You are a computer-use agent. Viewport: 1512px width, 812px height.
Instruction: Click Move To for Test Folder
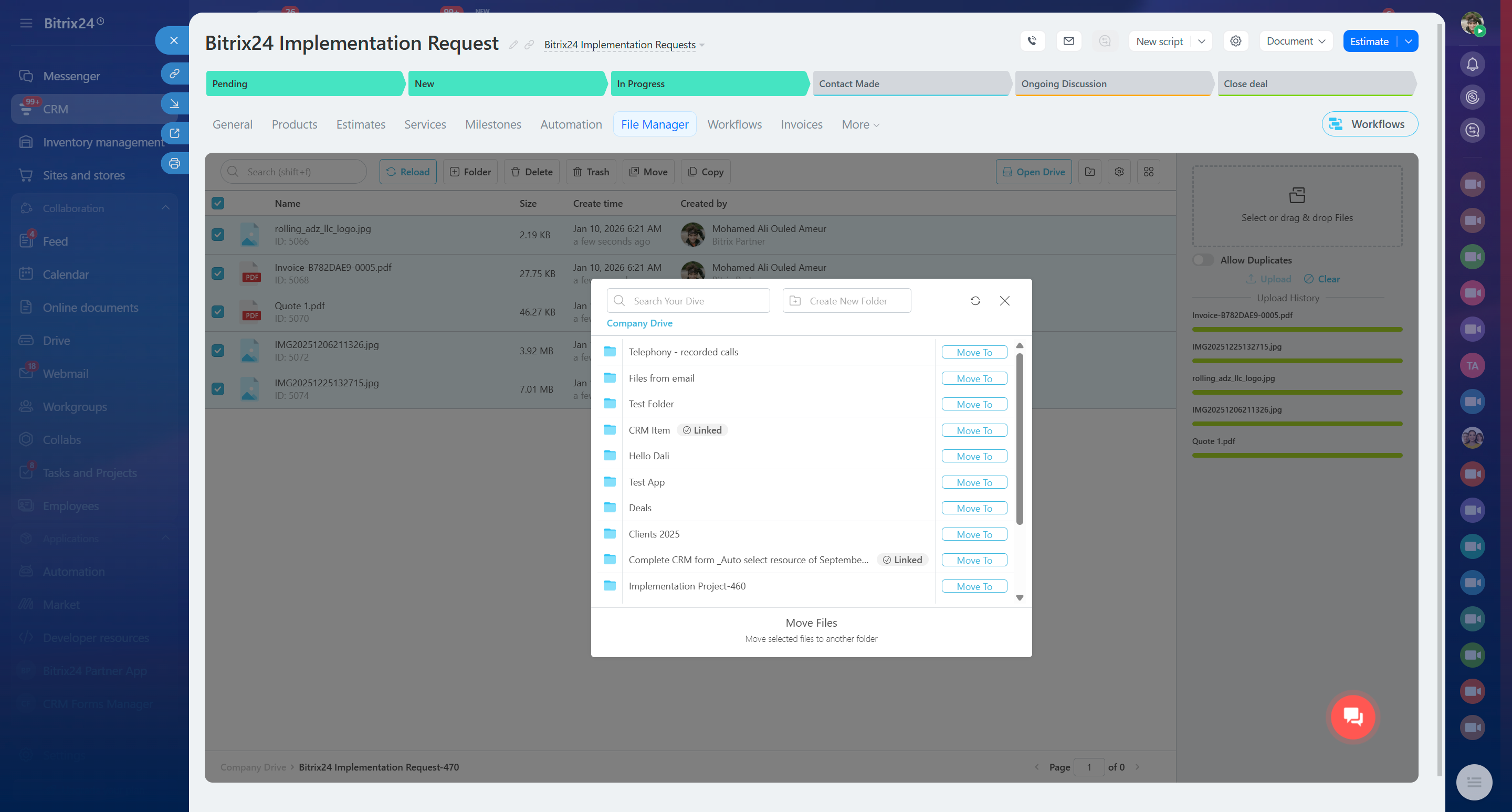[x=974, y=404]
